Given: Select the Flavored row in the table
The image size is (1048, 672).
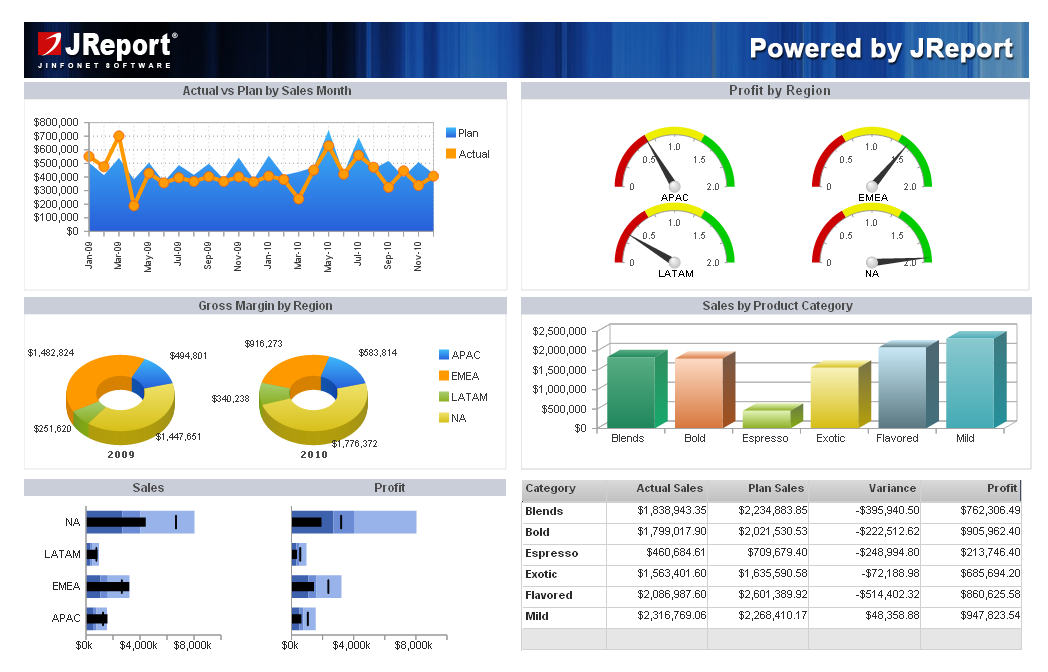Looking at the screenshot, I should (771, 595).
